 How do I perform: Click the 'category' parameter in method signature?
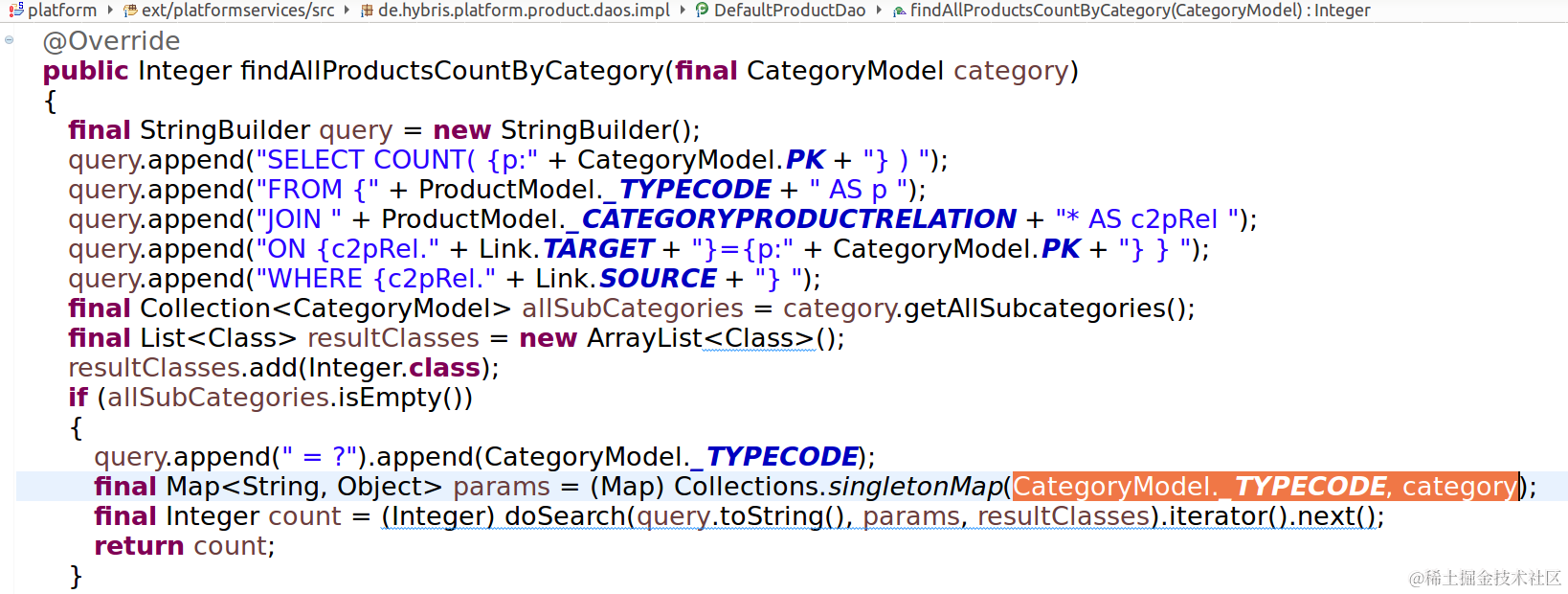[1011, 71]
